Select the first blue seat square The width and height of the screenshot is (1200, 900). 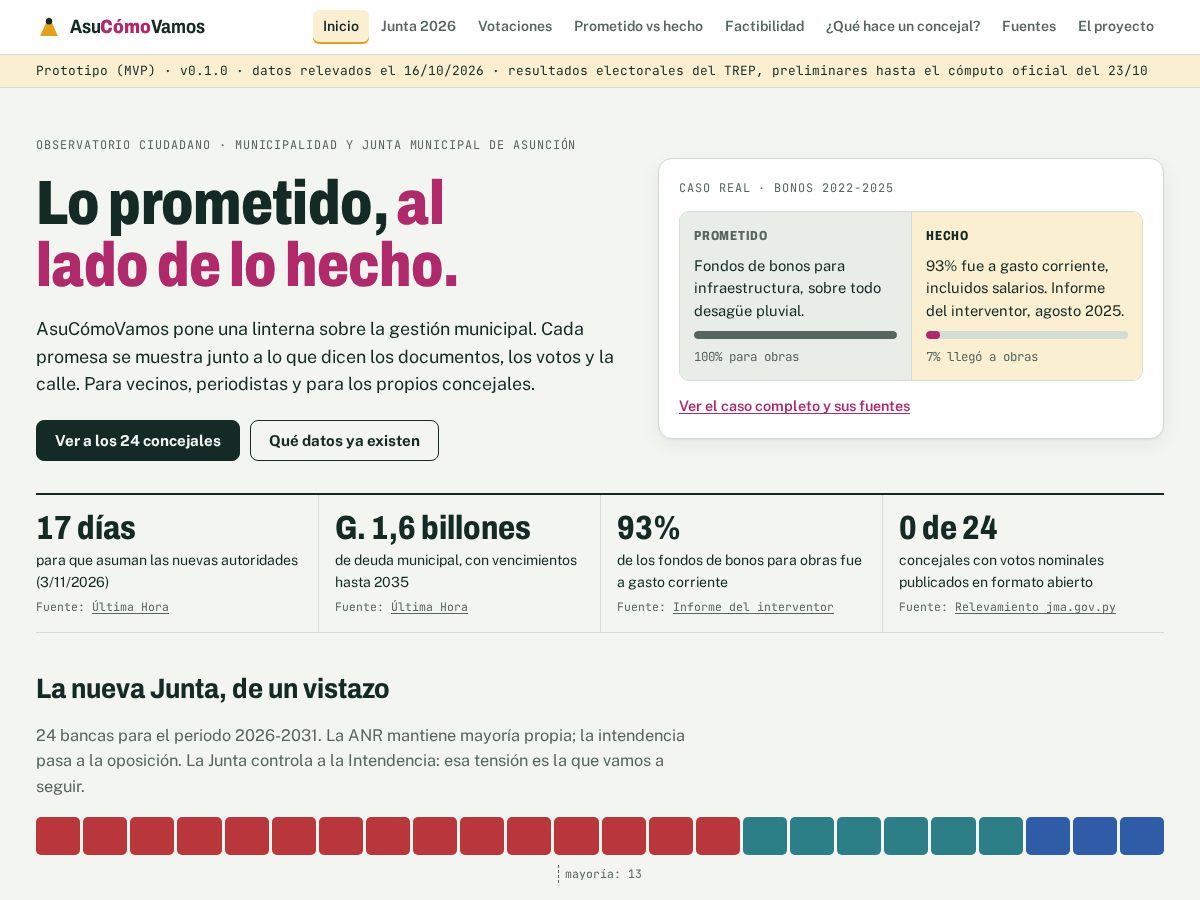pyautogui.click(x=1048, y=836)
